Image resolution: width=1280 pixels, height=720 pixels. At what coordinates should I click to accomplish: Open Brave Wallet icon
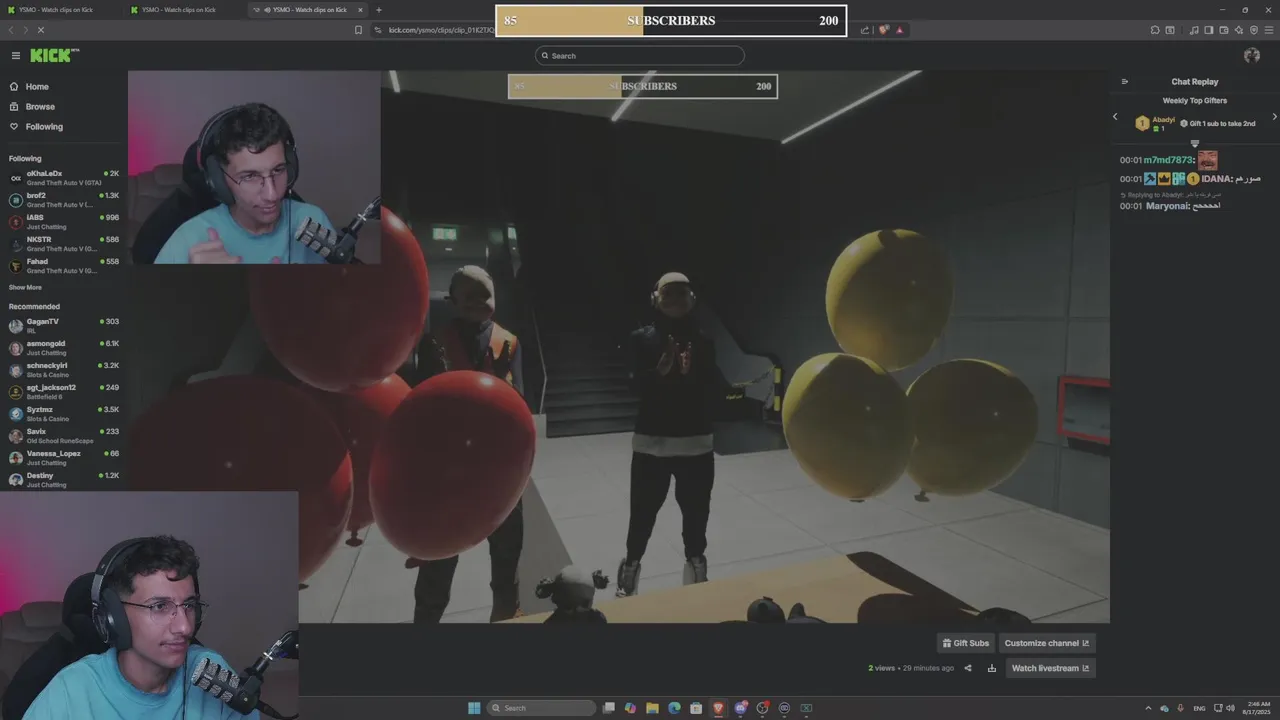tap(1223, 30)
